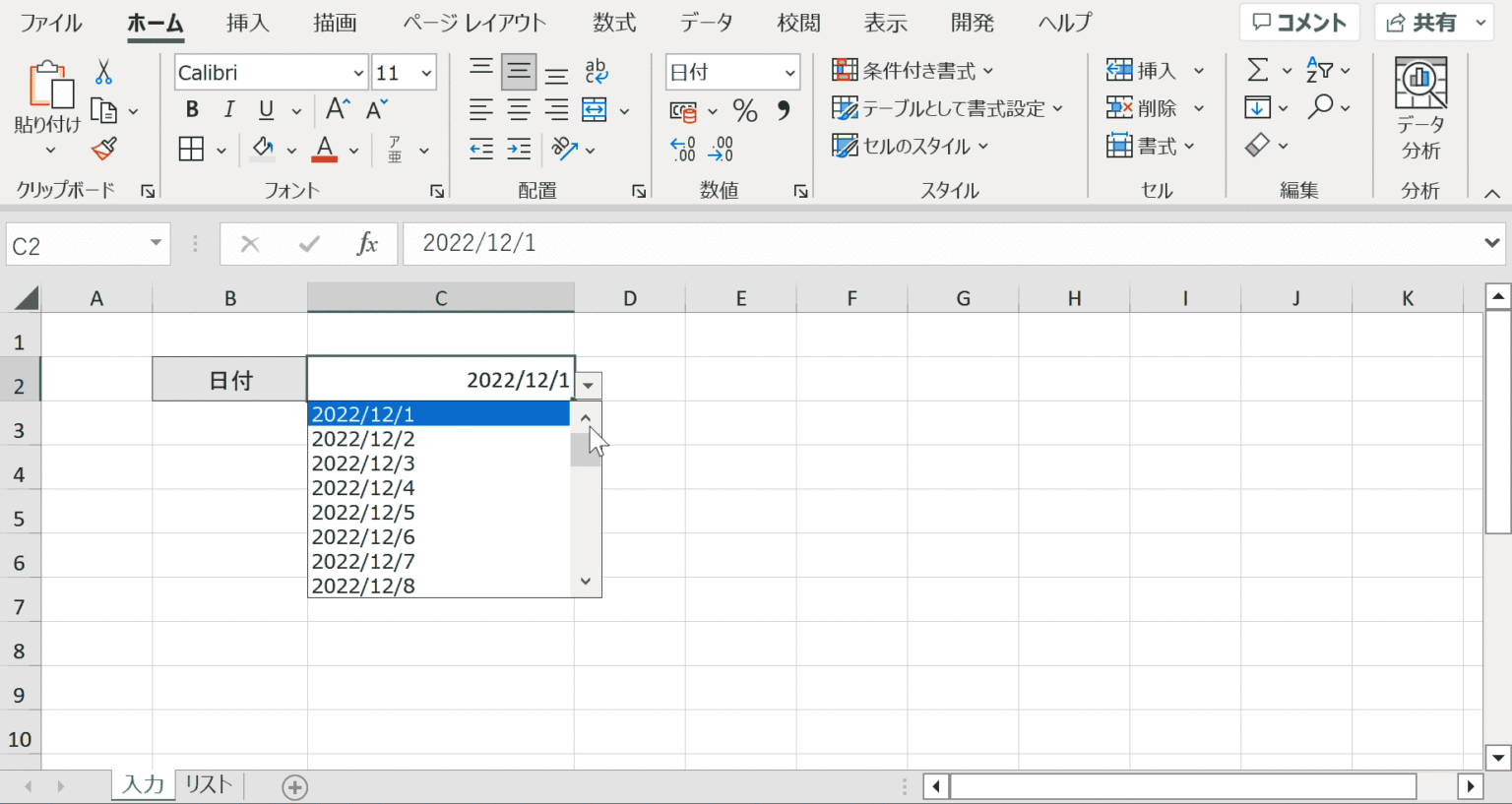Screen dimensions: 1512x804
Task: Open the 挿入 ribbon tab
Action: click(247, 23)
